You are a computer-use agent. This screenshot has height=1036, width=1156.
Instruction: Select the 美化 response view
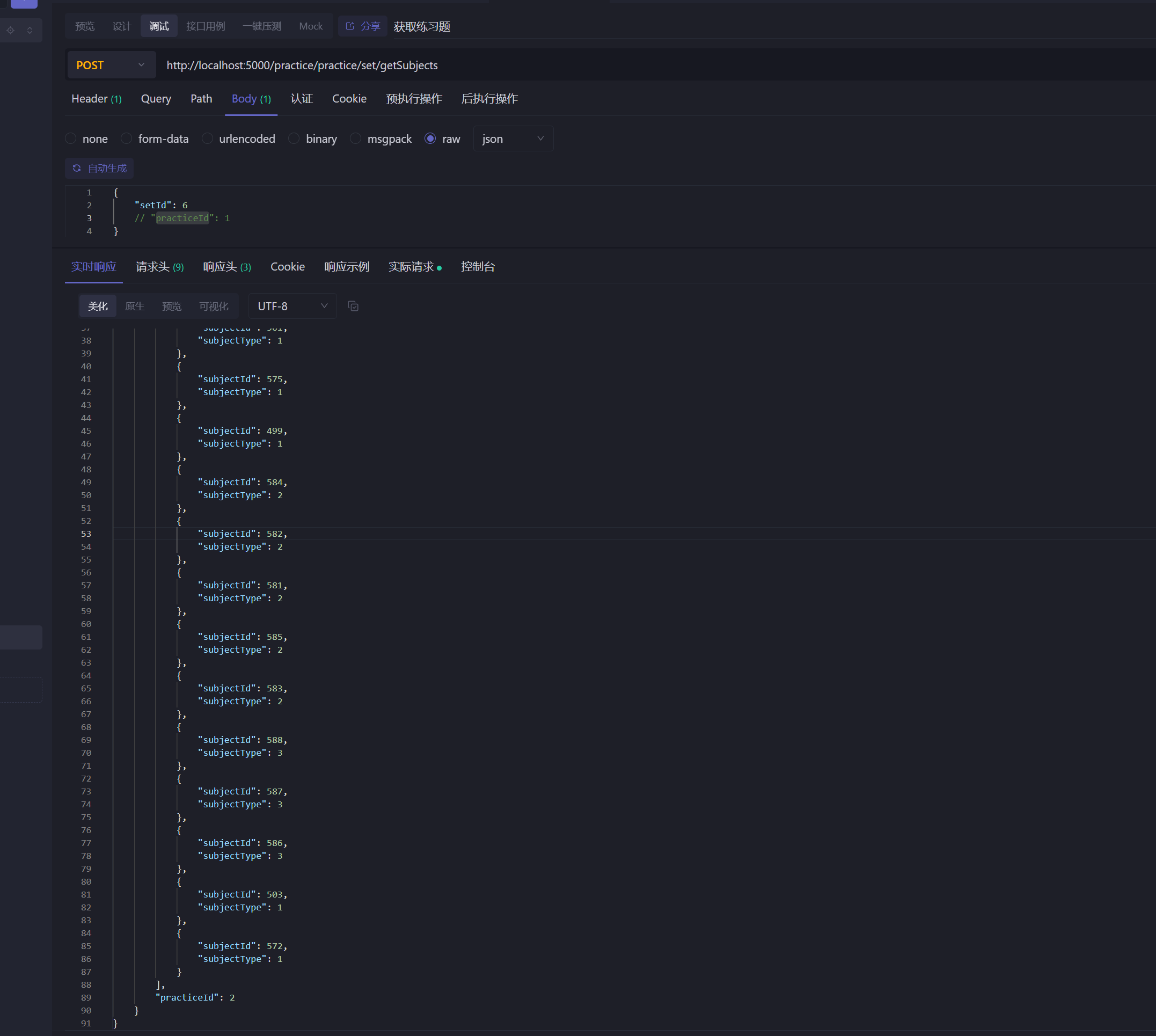click(97, 307)
